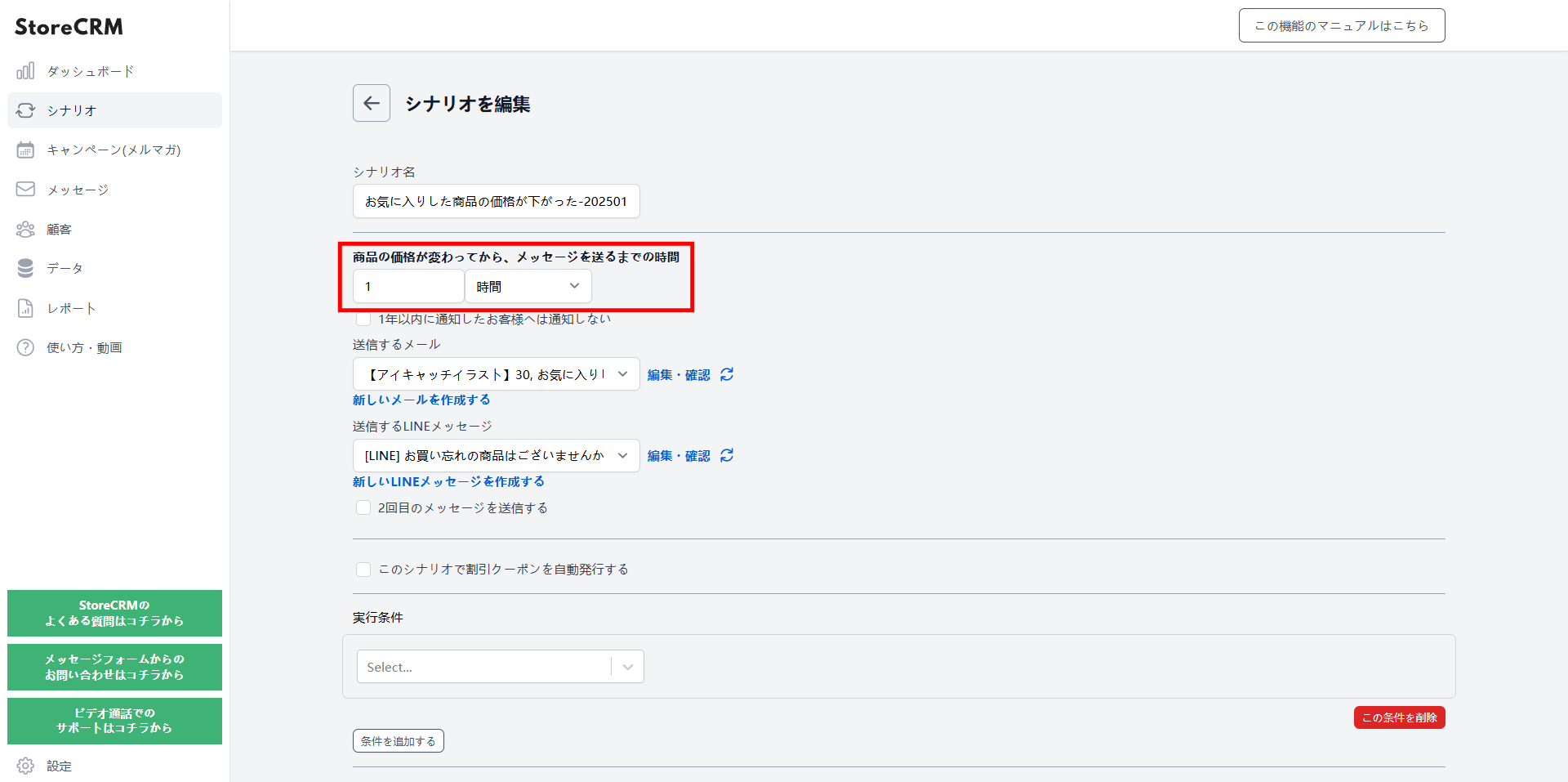Click この機能のマニュアルはこちら button
The height and width of the screenshot is (782, 1568).
coord(1342,25)
